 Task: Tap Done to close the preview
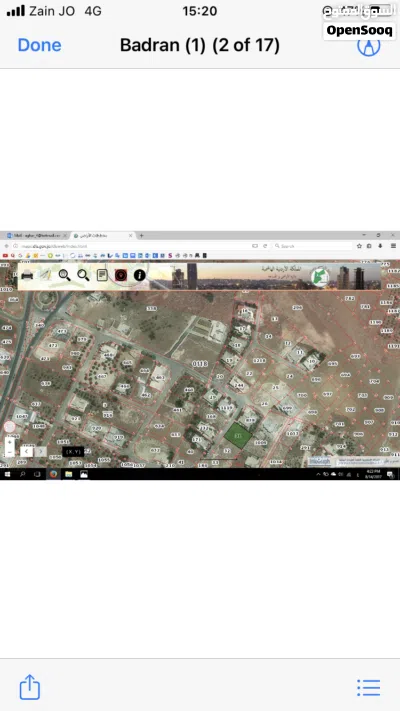39,45
